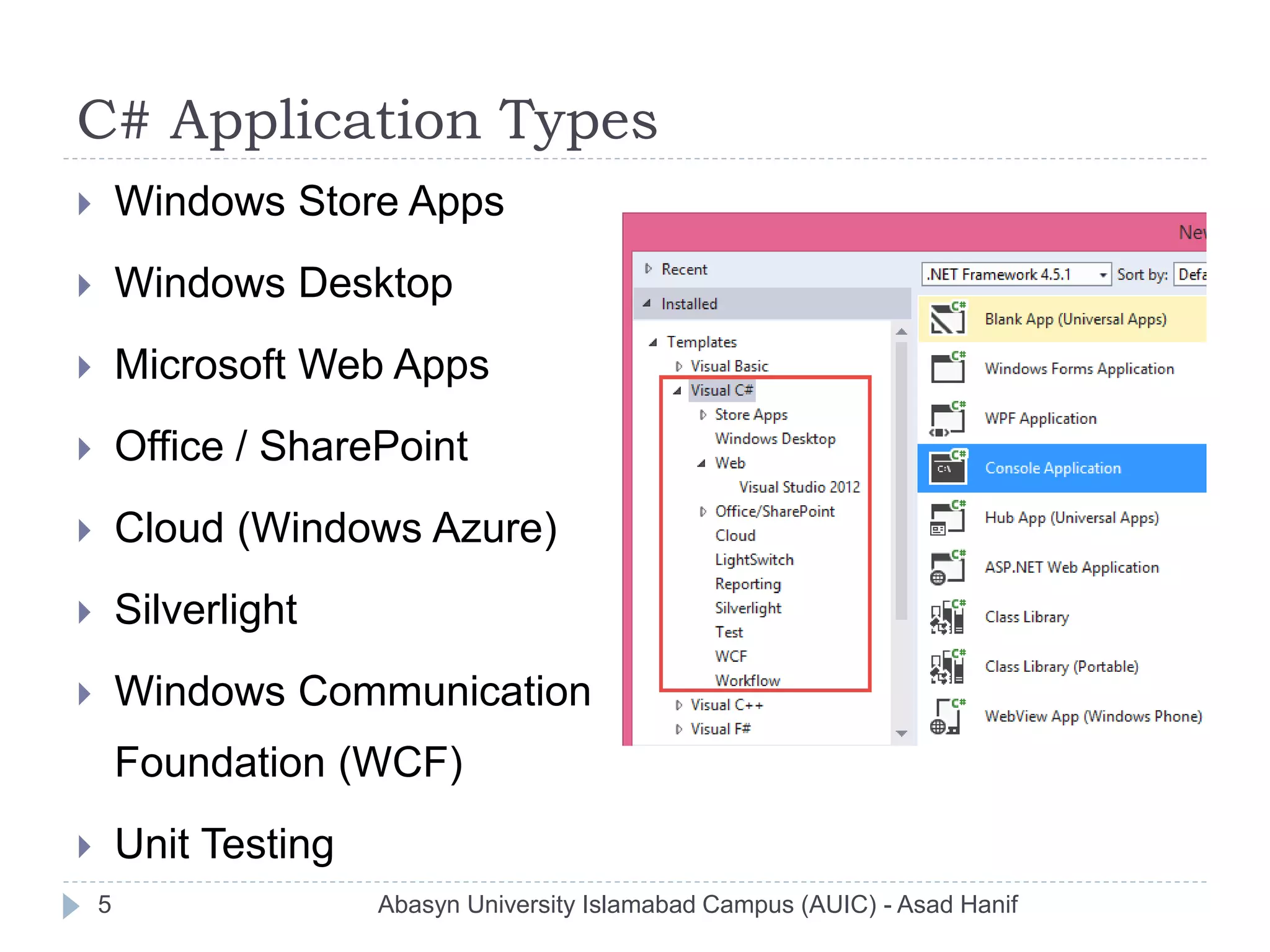Select Windows Desktop in the template tree

[775, 439]
